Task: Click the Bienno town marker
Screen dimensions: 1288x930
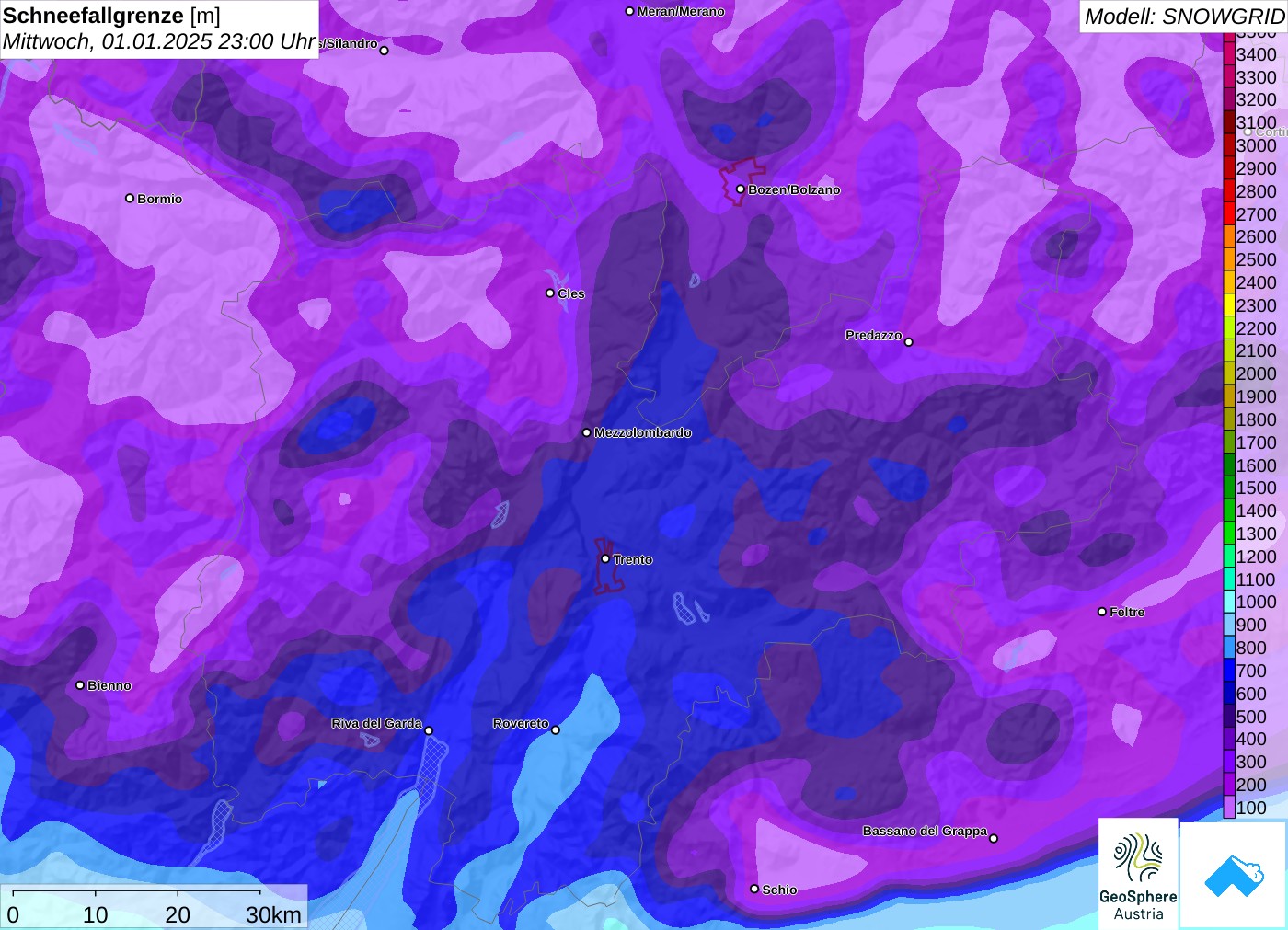Action: tap(80, 685)
